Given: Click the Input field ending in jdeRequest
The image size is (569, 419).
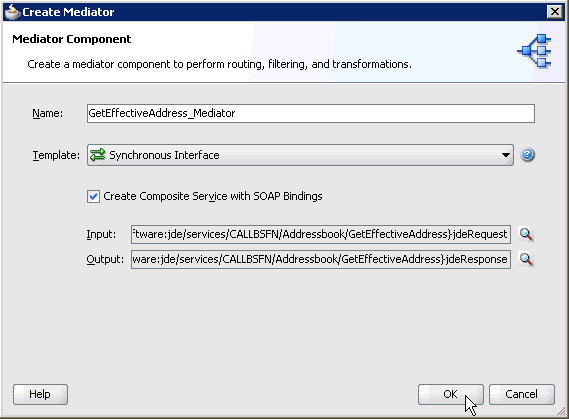Looking at the screenshot, I should [321, 234].
